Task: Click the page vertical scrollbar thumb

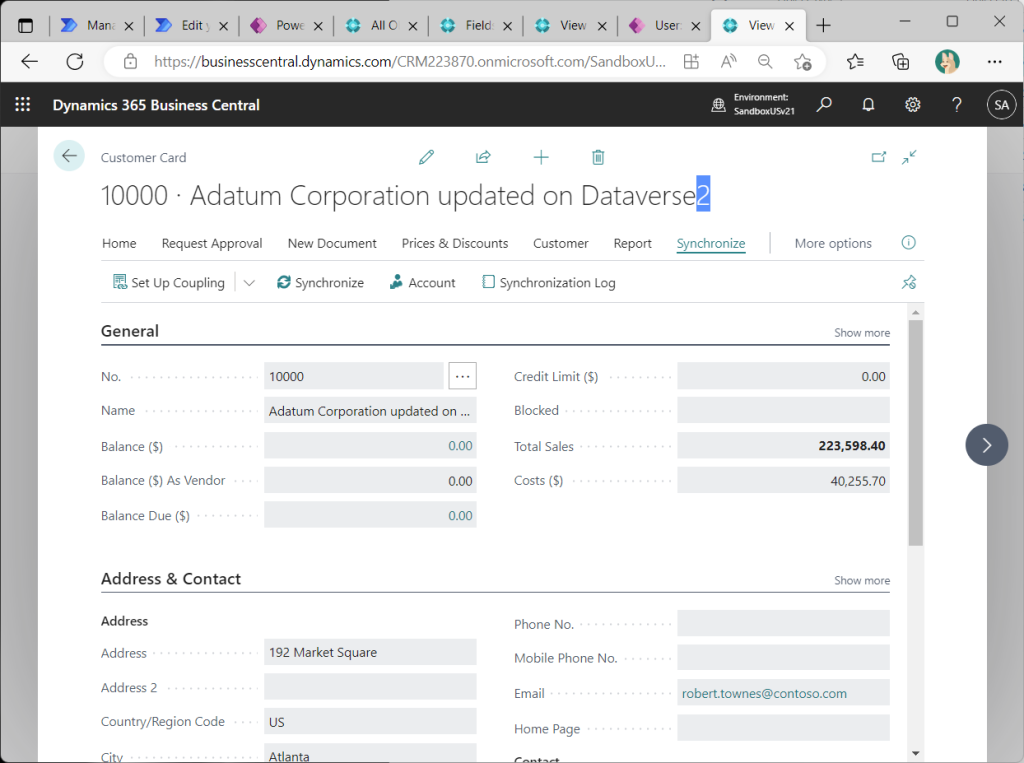Action: pyautogui.click(x=916, y=432)
